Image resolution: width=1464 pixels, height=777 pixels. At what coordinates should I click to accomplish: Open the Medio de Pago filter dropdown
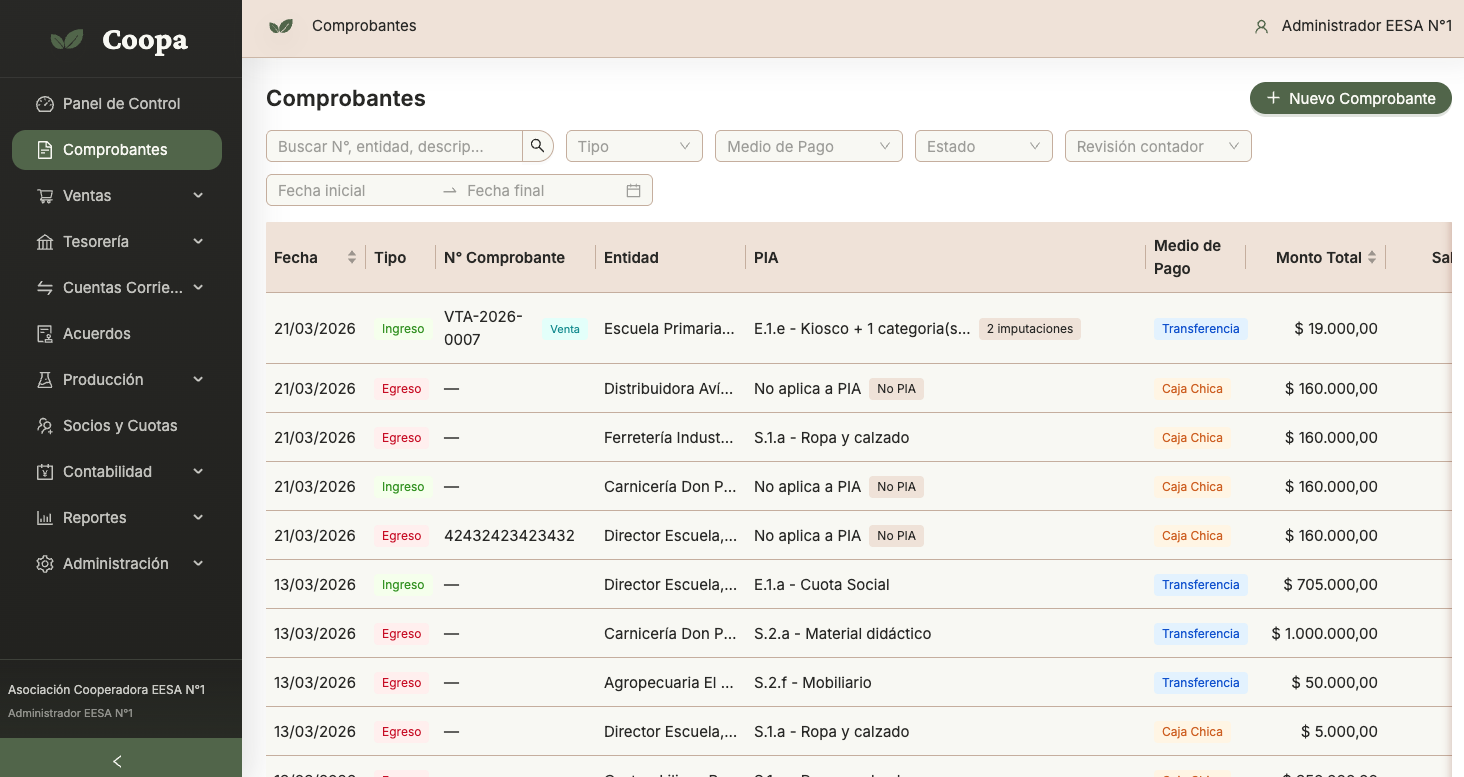coord(809,146)
